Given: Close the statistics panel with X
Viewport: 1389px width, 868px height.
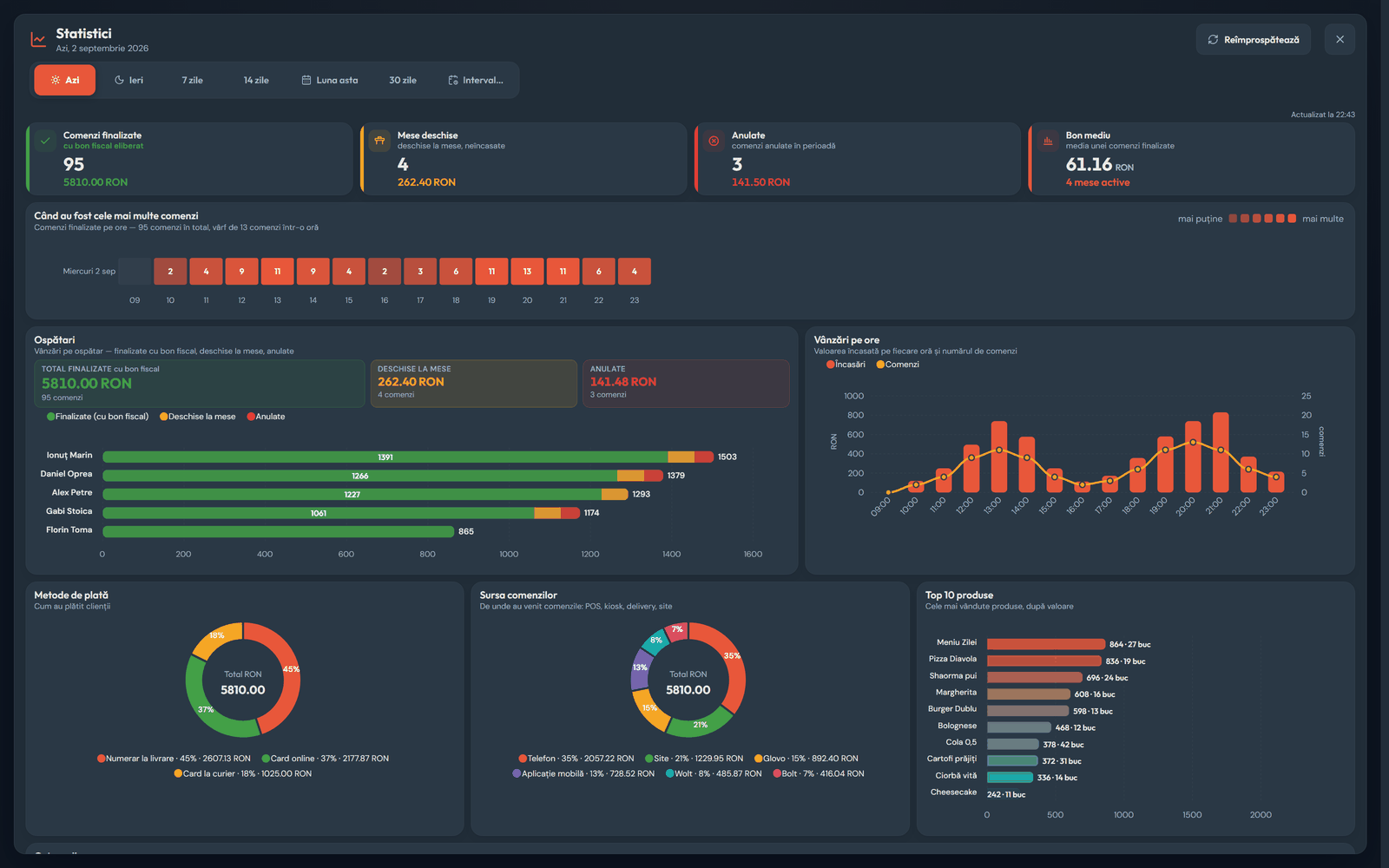Looking at the screenshot, I should click(1340, 40).
